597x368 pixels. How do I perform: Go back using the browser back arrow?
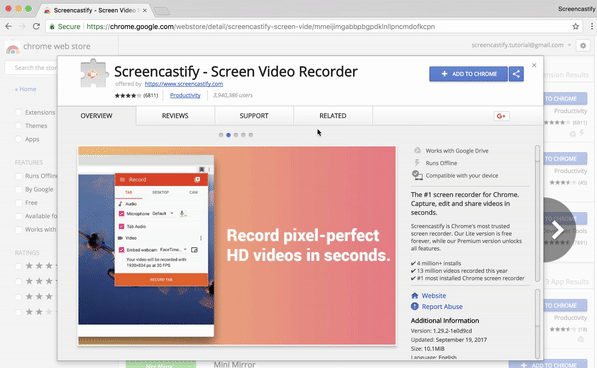pyautogui.click(x=8, y=26)
